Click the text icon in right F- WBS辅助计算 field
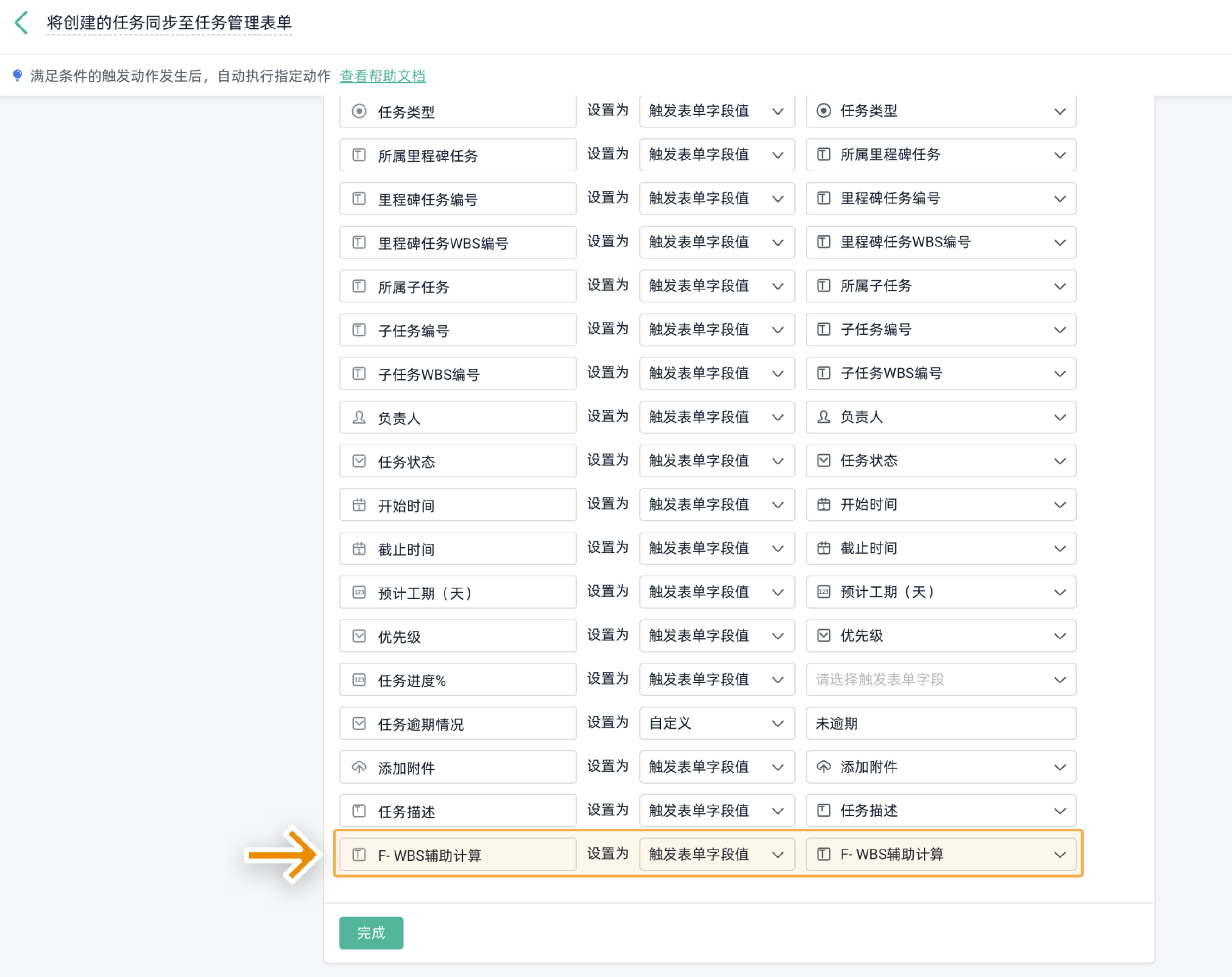 tap(824, 854)
